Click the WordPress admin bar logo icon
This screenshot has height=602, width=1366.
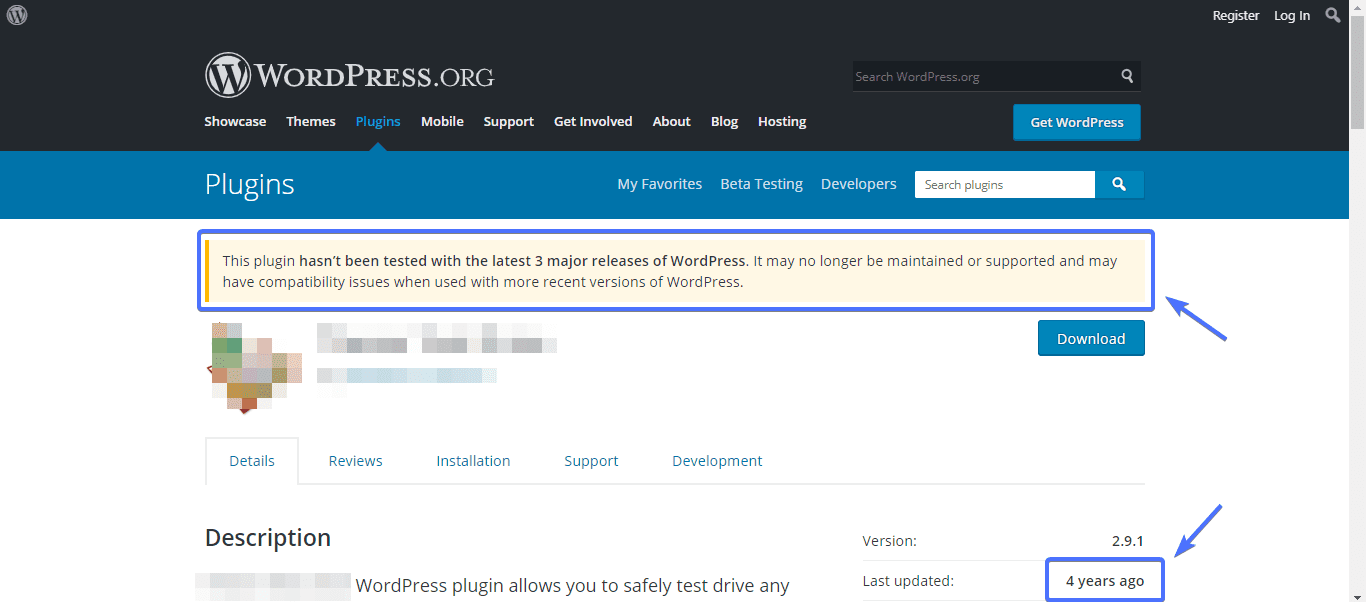point(17,15)
